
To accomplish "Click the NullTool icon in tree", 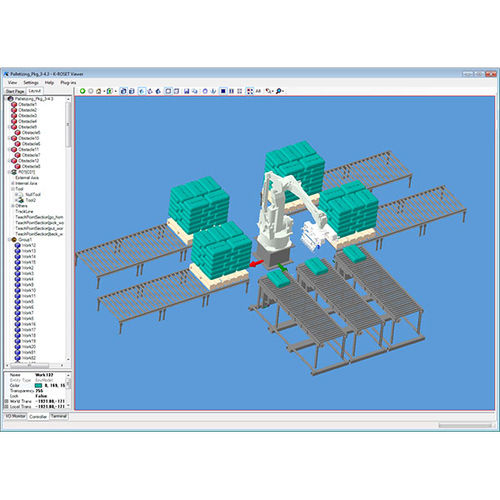I will tap(21, 194).
